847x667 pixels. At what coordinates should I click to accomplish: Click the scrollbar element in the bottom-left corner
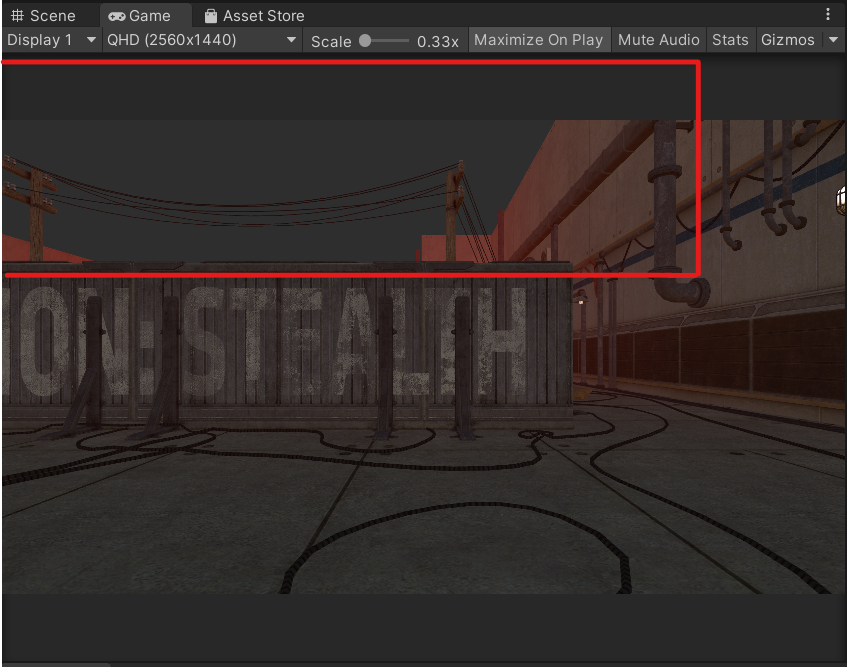(x=55, y=663)
